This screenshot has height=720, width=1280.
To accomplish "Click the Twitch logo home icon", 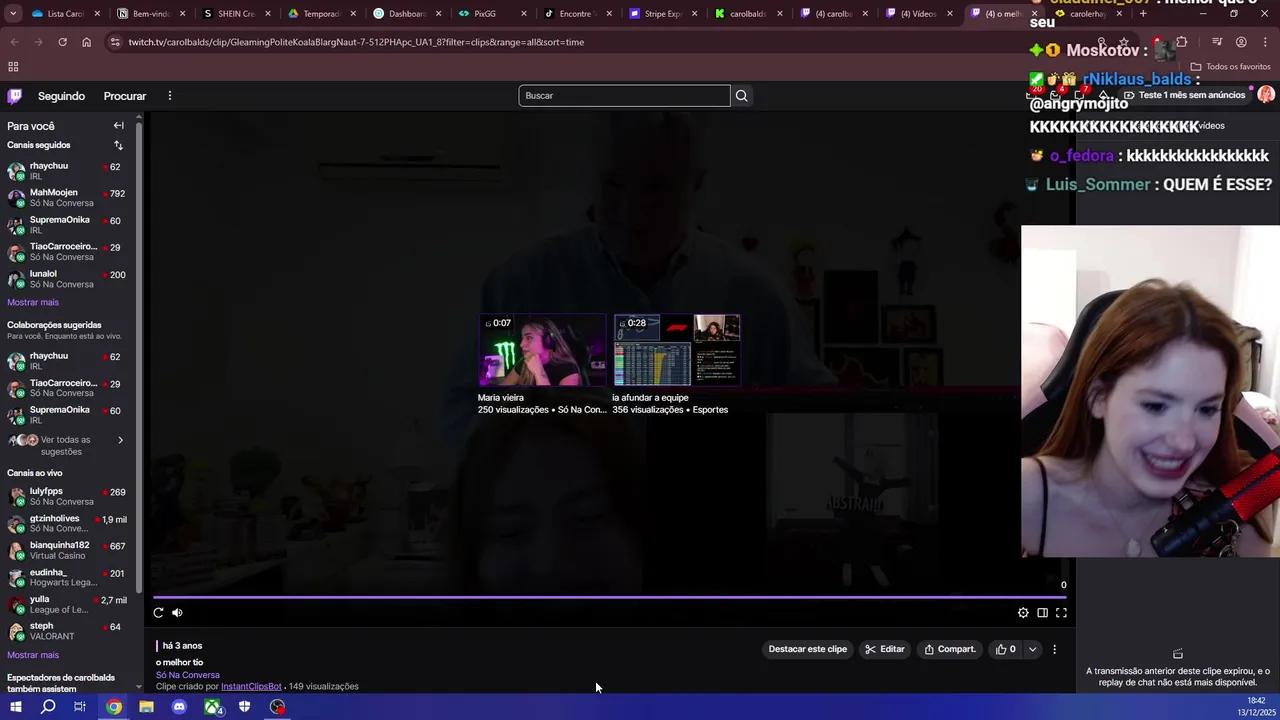I will 15,96.
